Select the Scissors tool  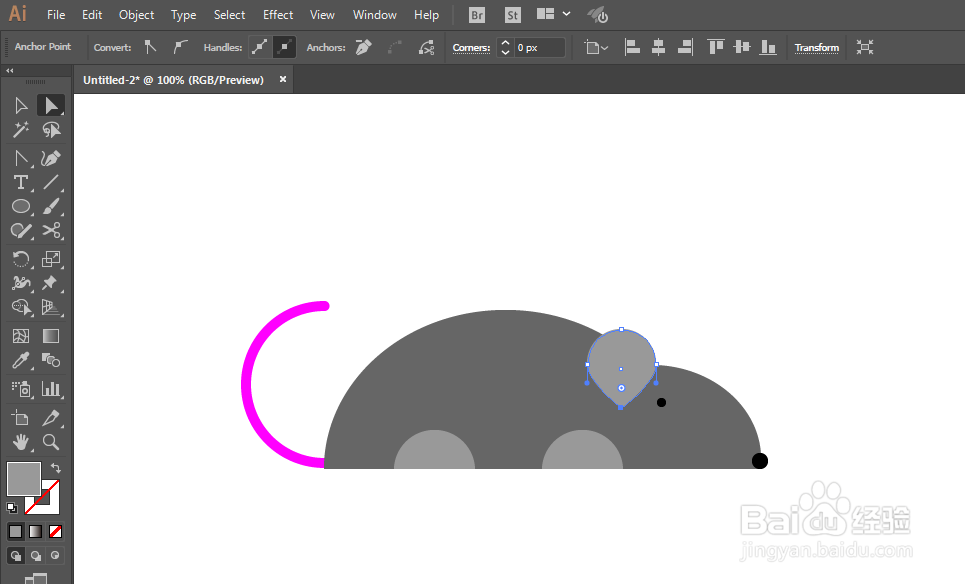[51, 231]
